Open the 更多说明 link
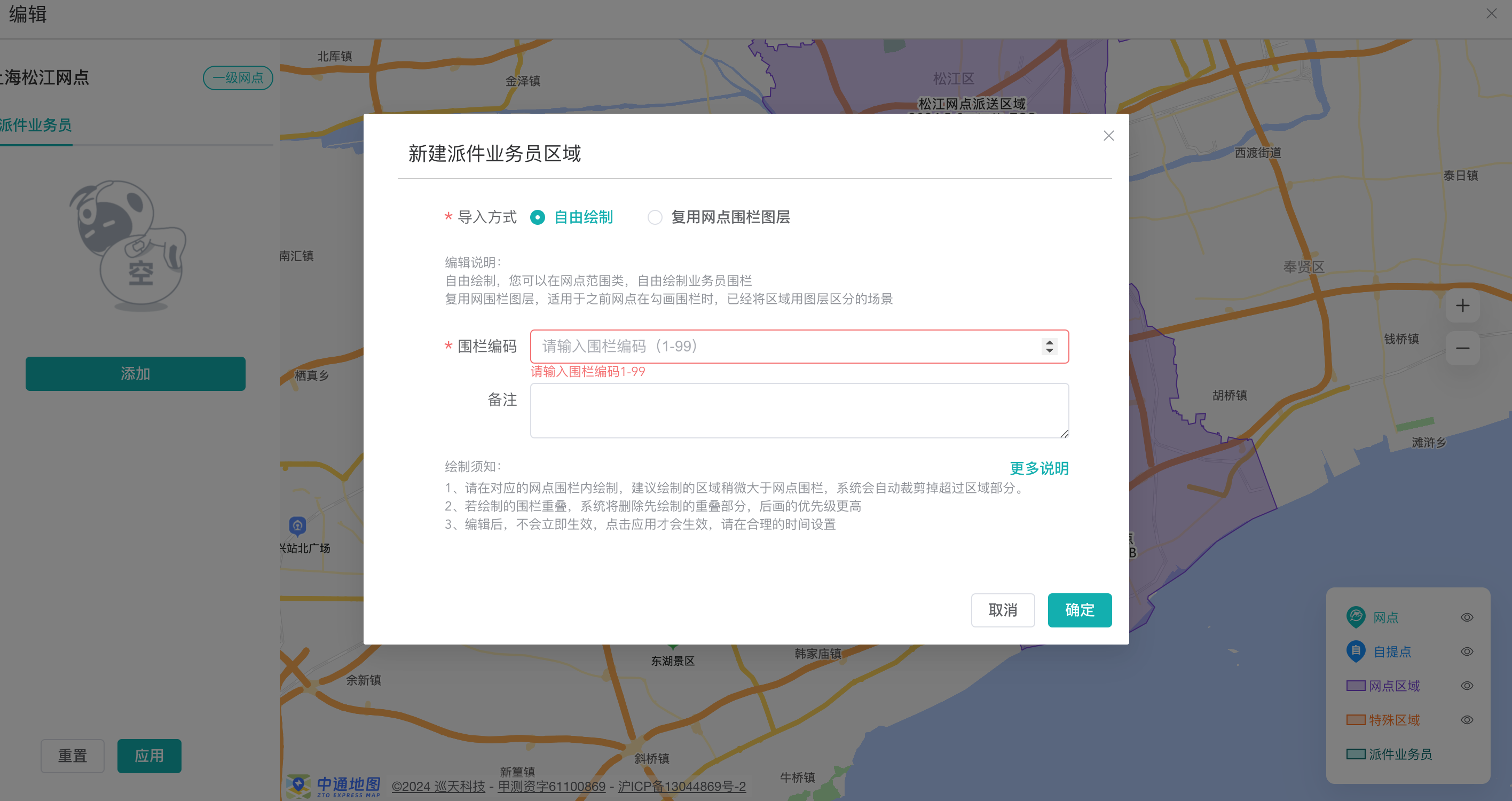This screenshot has width=1512, height=801. pyautogui.click(x=1038, y=468)
